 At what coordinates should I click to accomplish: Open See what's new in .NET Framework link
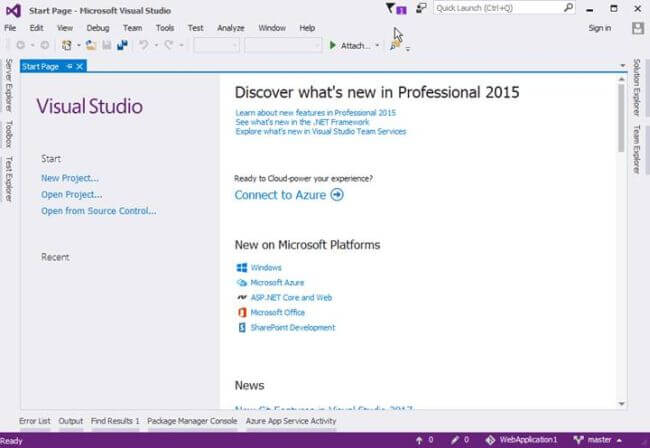tap(302, 122)
